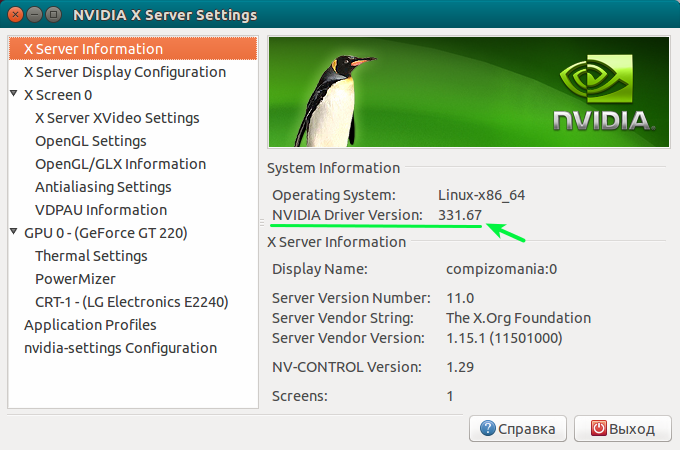This screenshot has width=680, height=450.
Task: Open nvidia-settings Configuration page
Action: 120,348
